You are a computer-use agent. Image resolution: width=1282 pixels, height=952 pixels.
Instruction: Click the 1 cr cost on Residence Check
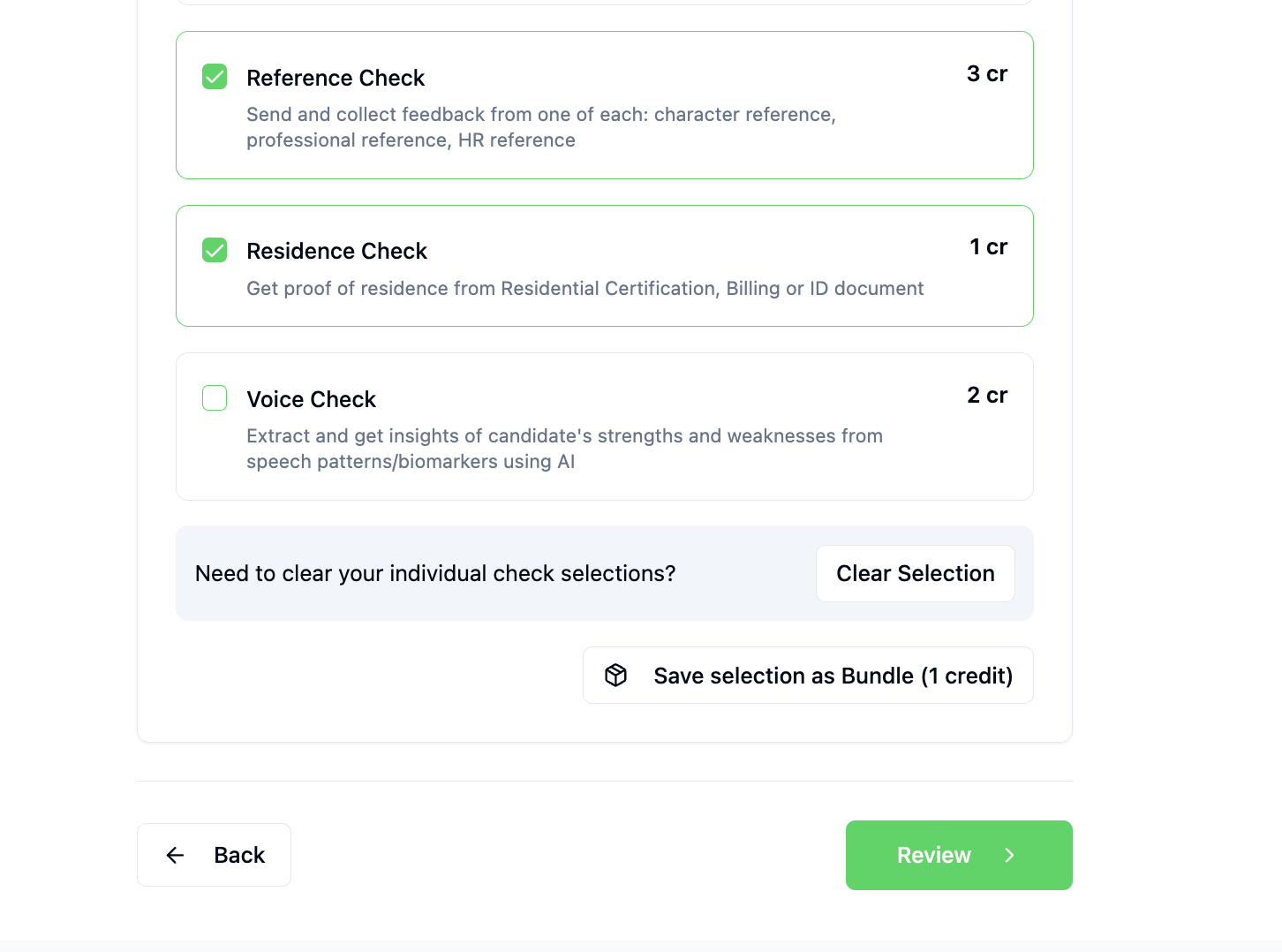tap(988, 246)
